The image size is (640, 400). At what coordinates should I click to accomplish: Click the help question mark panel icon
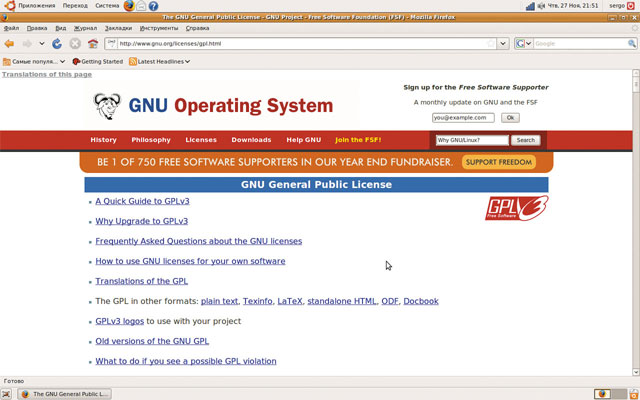click(x=153, y=6)
